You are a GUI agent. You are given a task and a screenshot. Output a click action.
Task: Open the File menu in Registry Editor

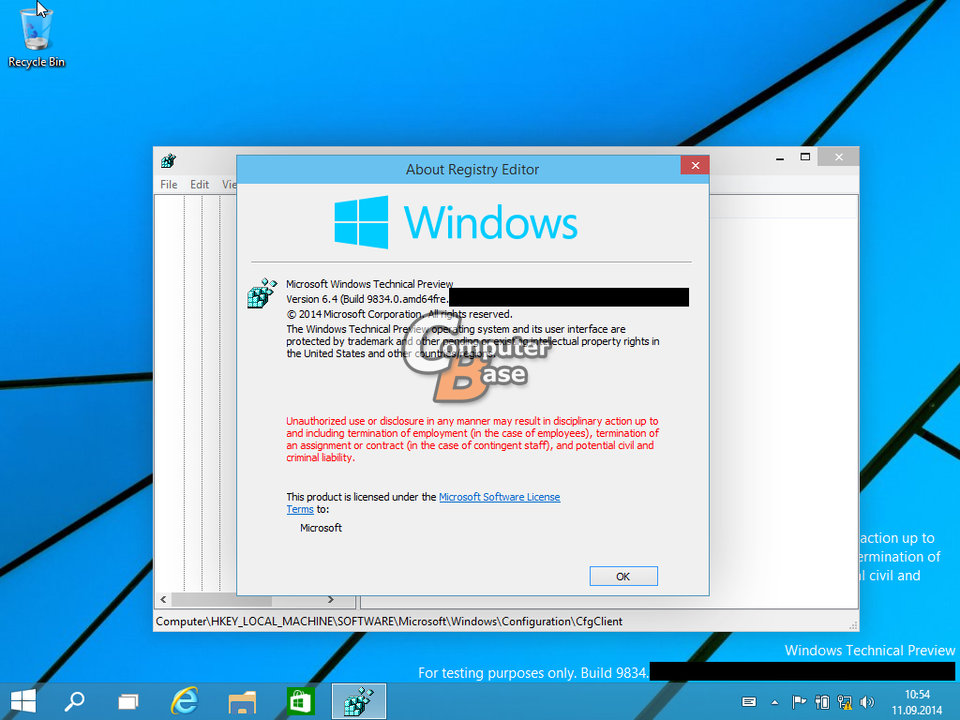(169, 184)
